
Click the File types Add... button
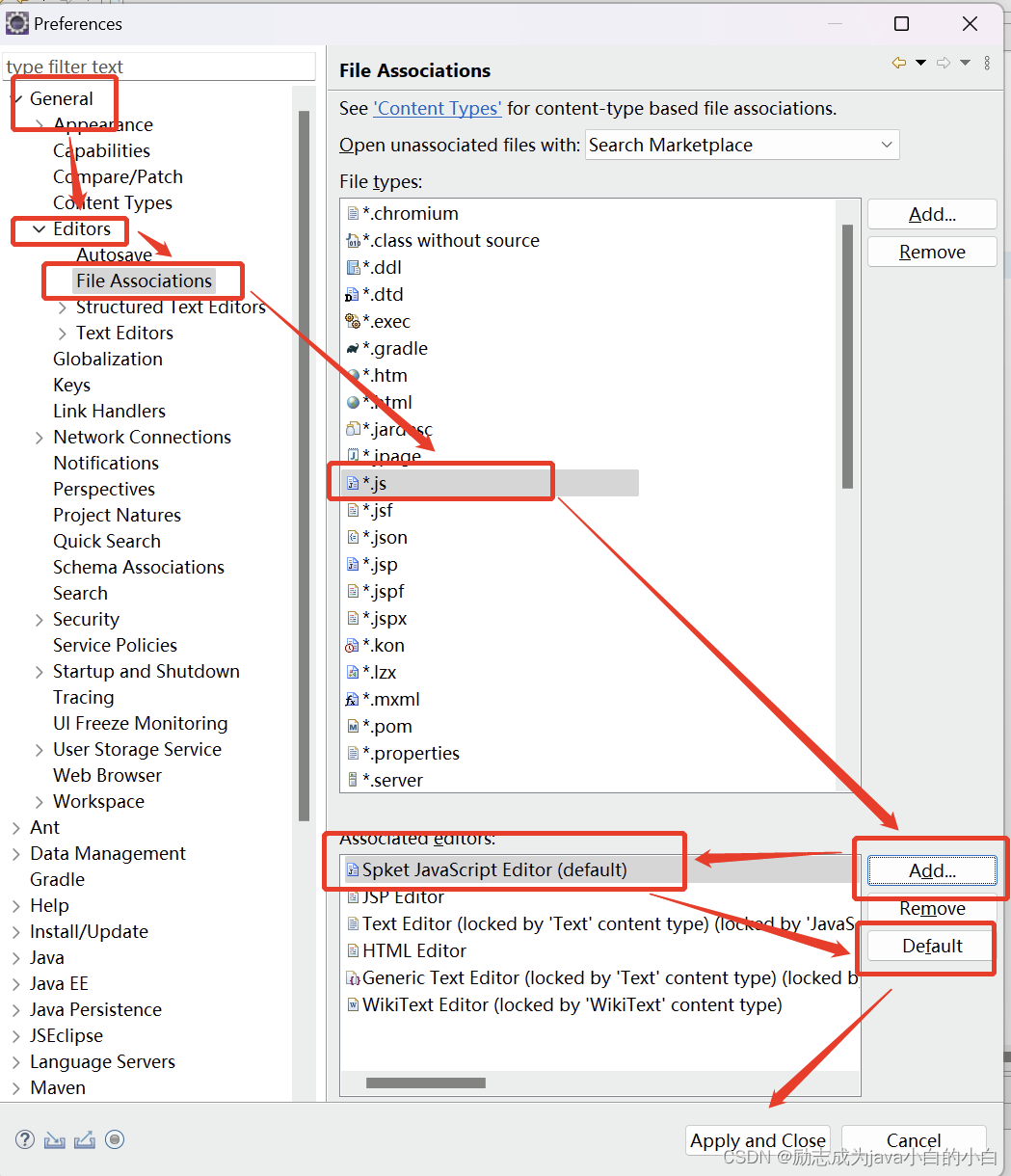point(932,214)
